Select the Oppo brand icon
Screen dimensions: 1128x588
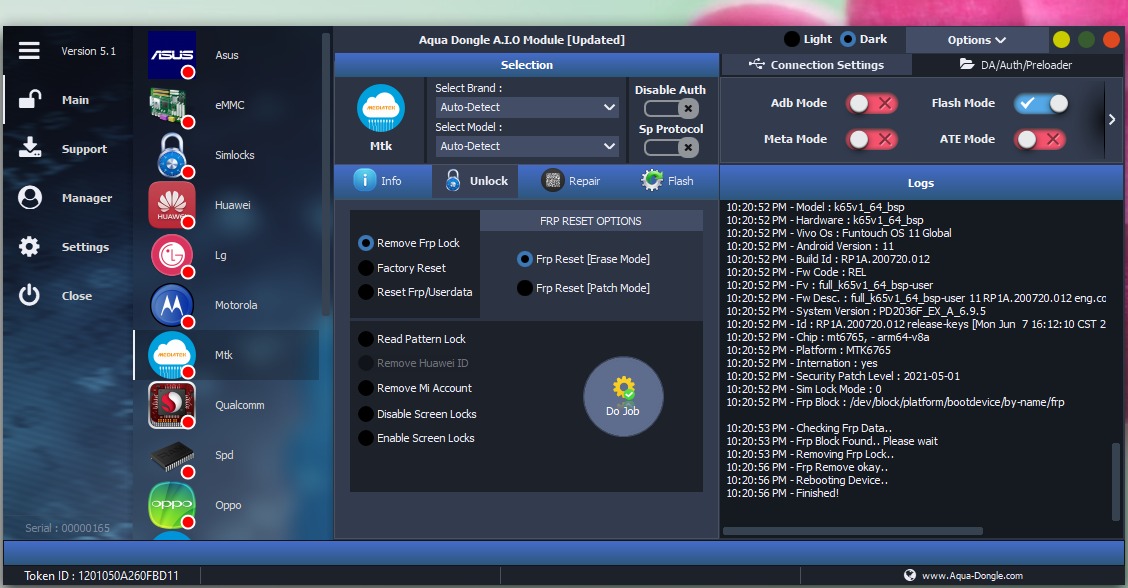pos(172,505)
